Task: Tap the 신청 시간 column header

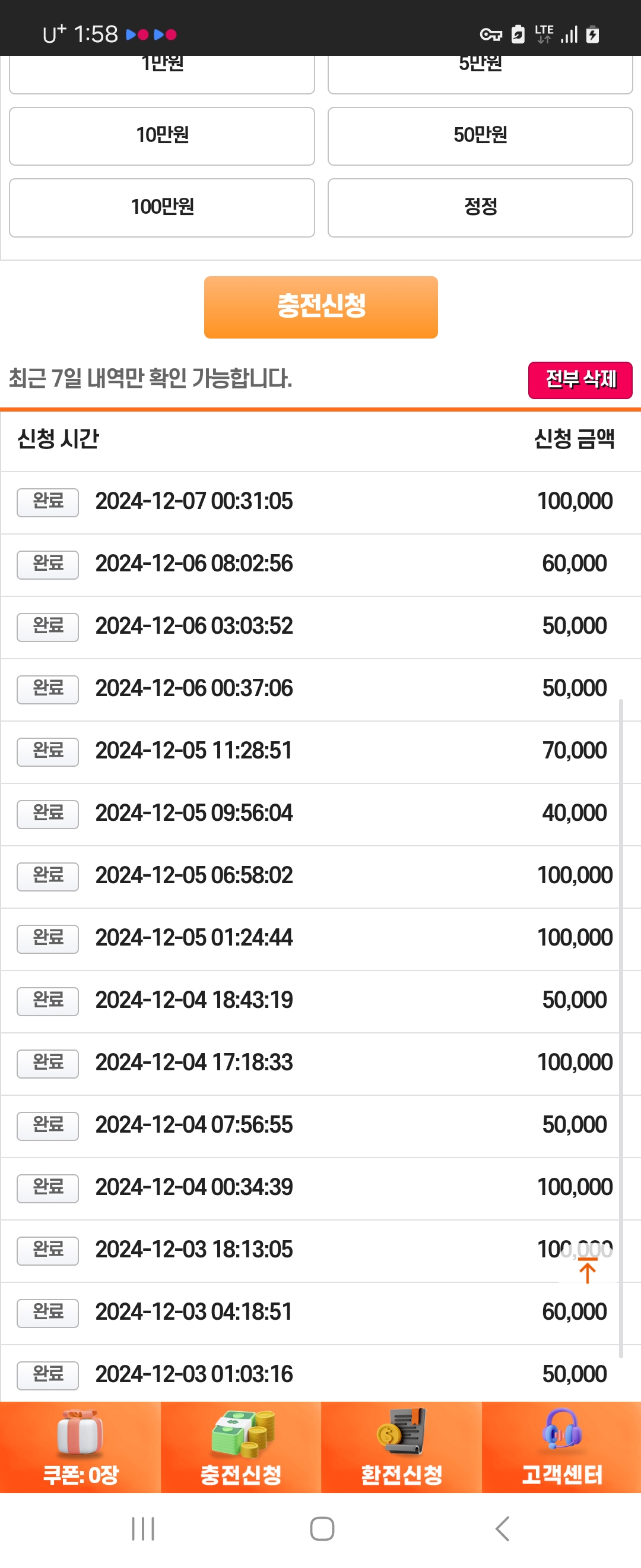Action: 58,438
